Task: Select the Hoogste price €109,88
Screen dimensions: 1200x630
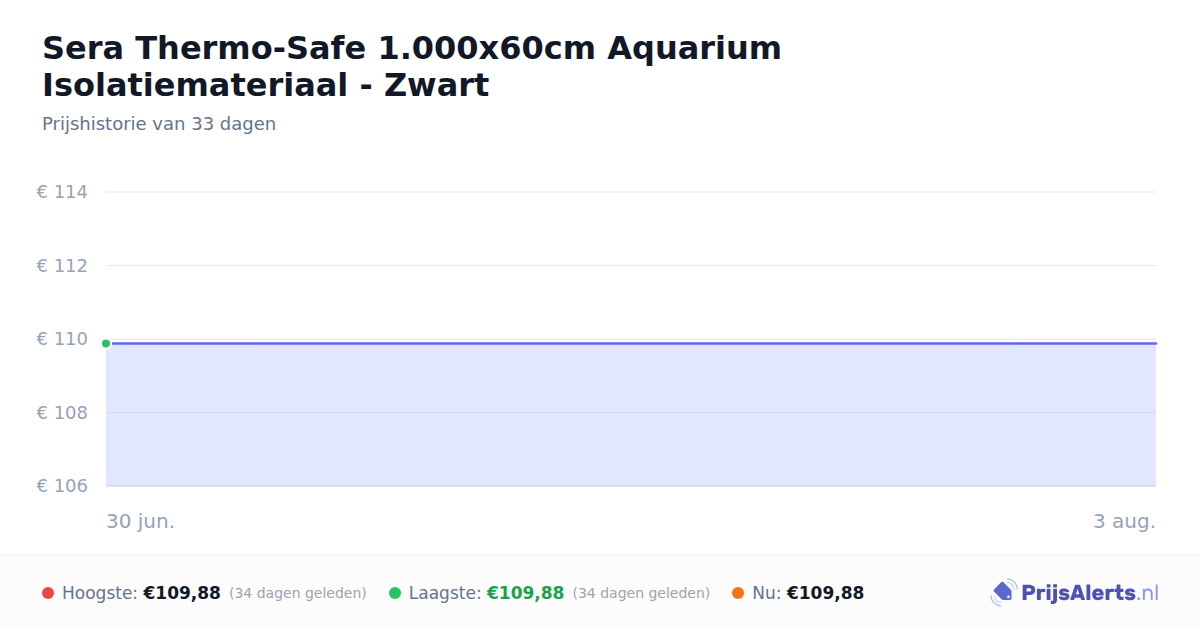Action: pyautogui.click(x=182, y=593)
